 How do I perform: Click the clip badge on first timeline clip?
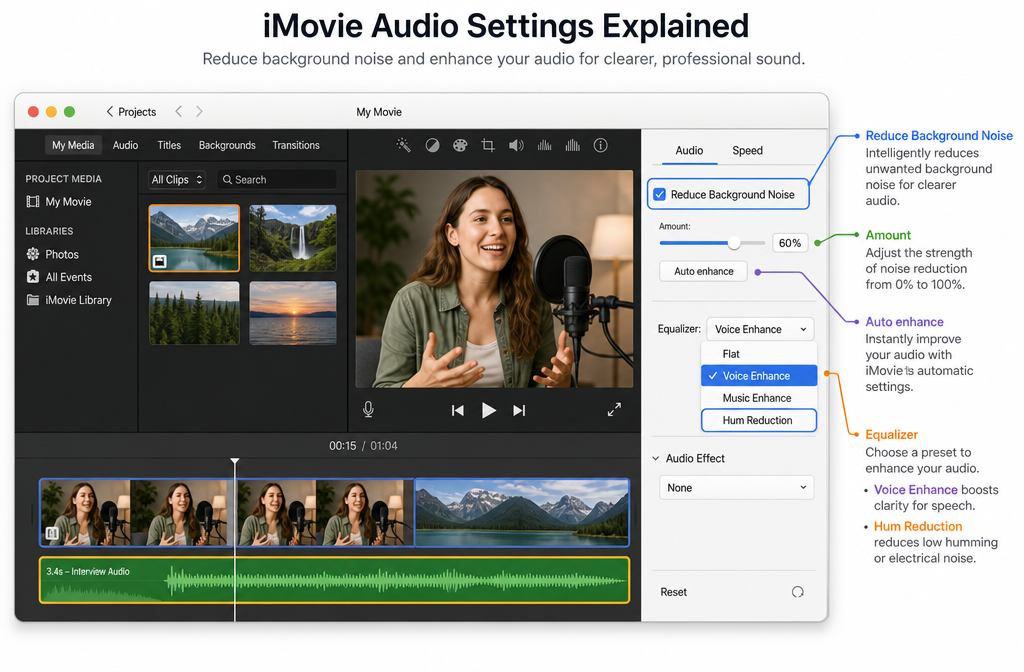(x=52, y=534)
